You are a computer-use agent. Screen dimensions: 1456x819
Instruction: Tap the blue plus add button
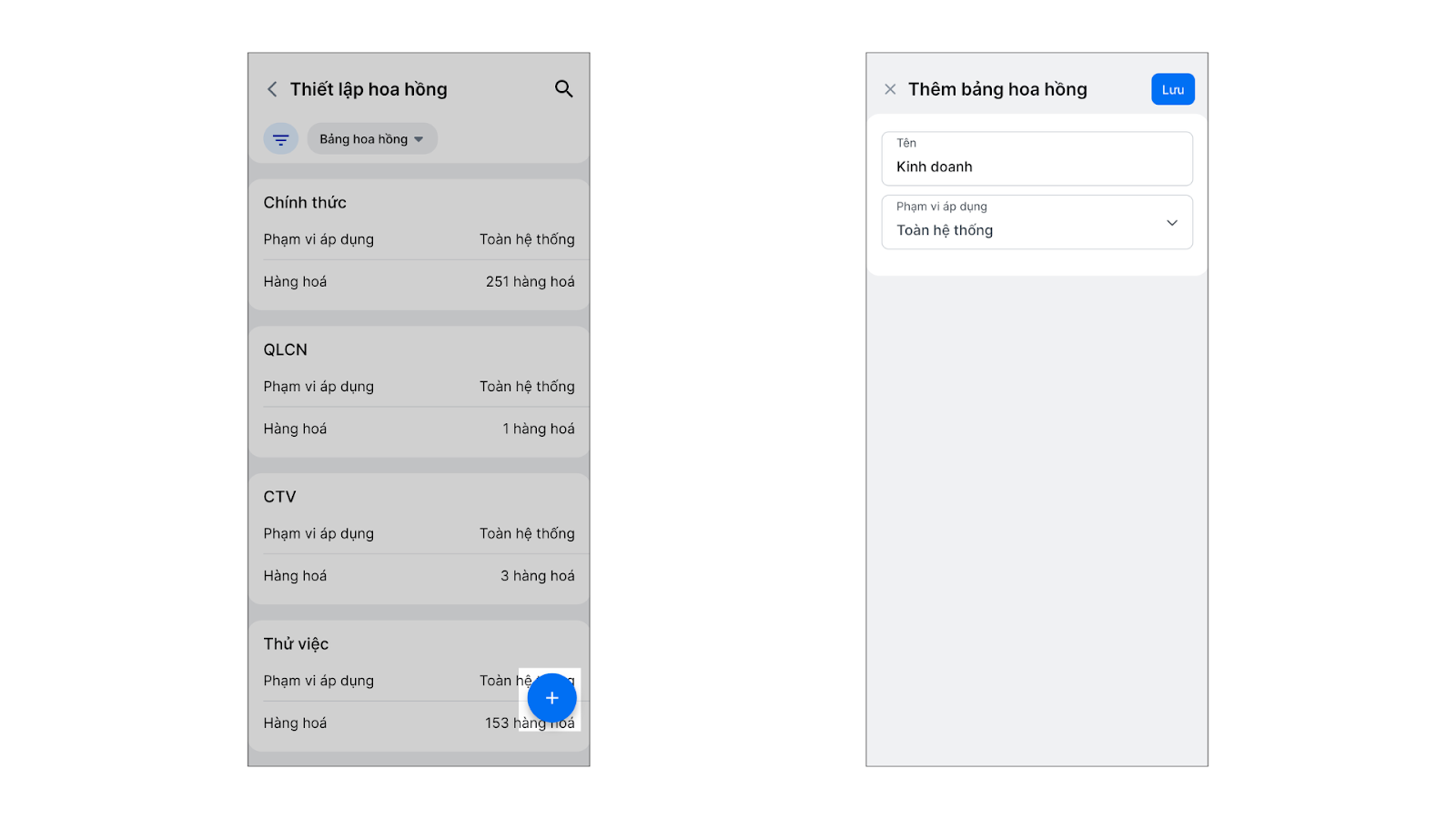[x=551, y=698]
